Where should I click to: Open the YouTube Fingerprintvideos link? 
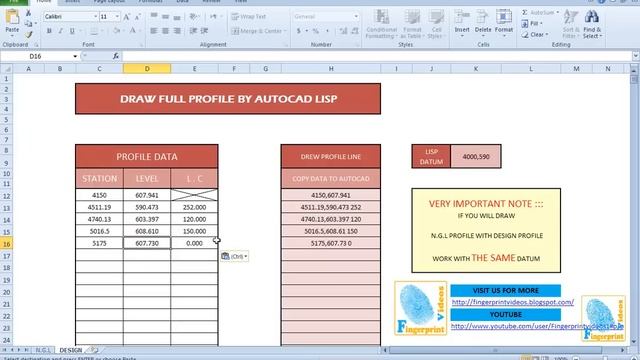[x=537, y=326]
